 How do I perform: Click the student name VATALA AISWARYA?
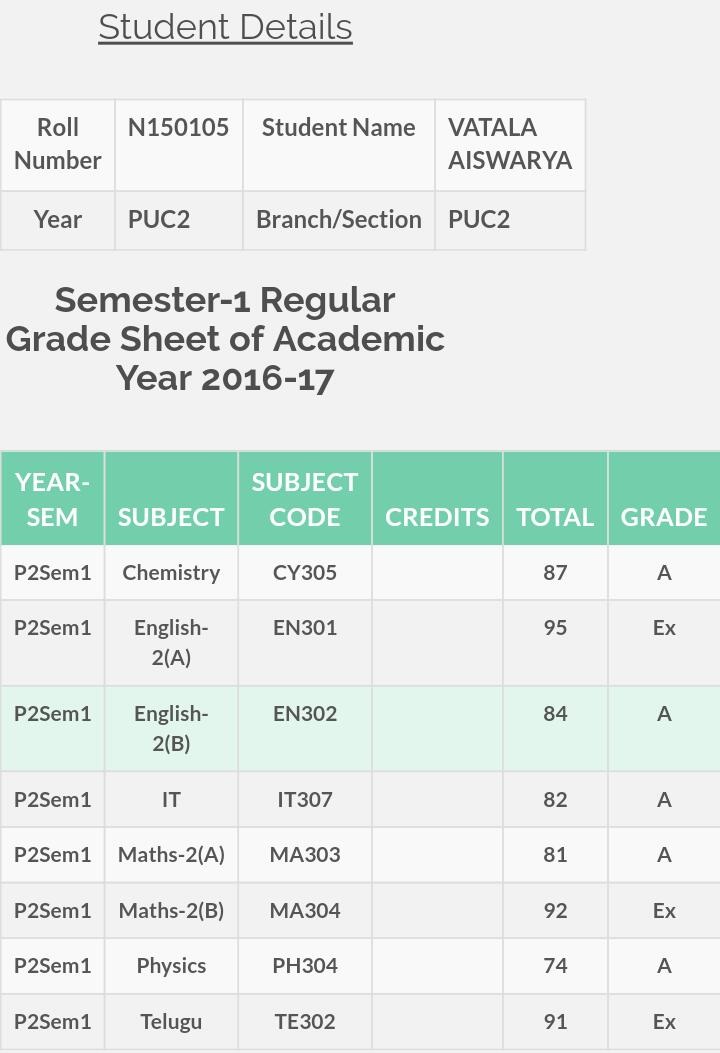point(510,144)
